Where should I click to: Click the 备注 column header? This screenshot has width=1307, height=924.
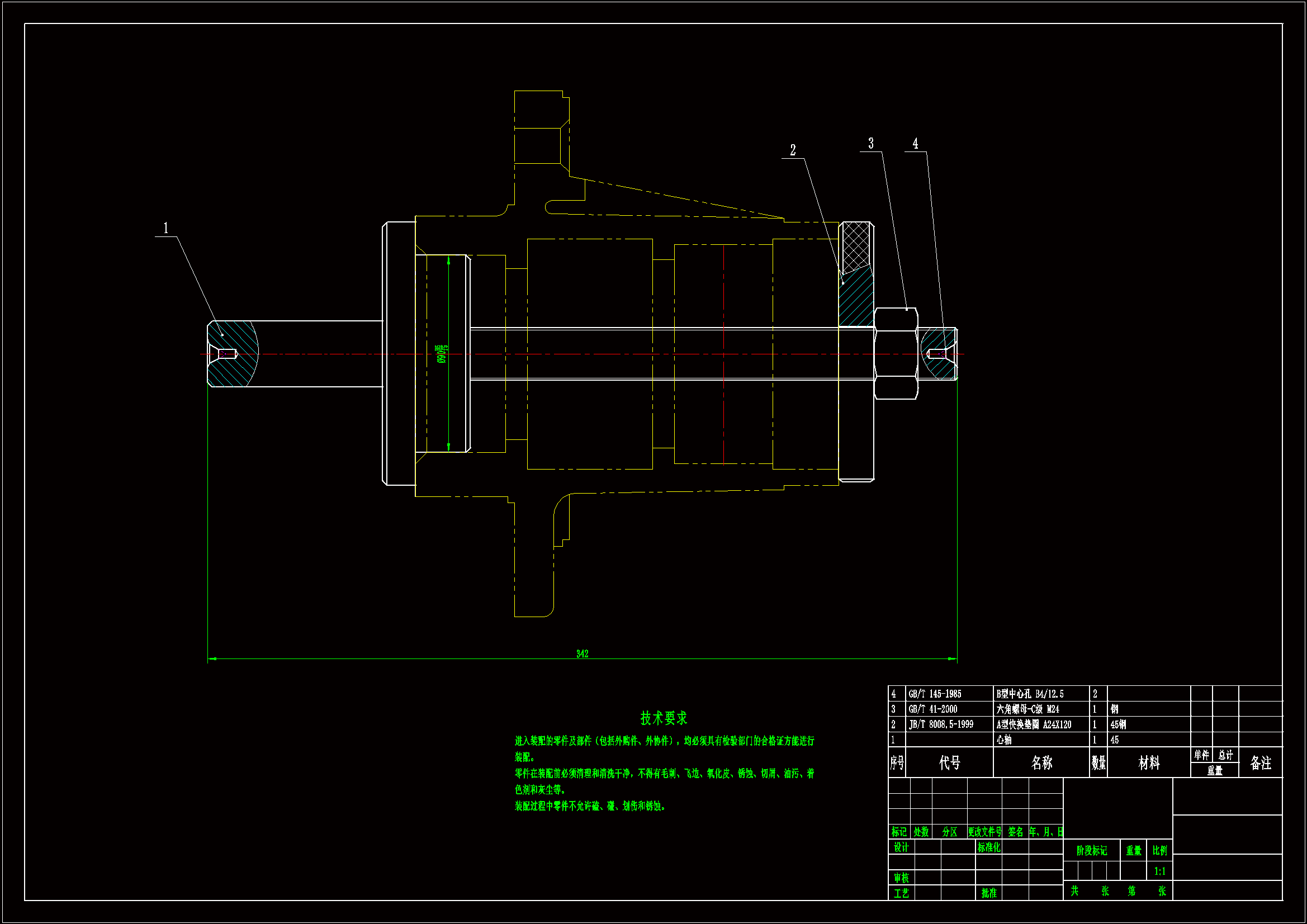pyautogui.click(x=1260, y=762)
